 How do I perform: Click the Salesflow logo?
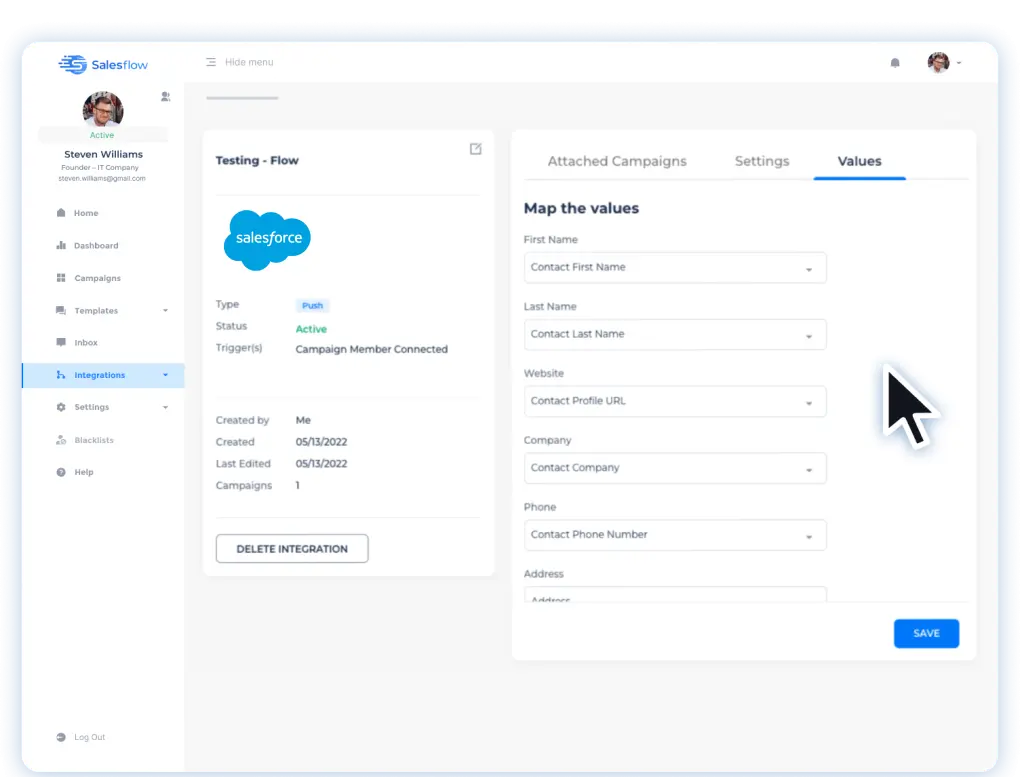103,64
